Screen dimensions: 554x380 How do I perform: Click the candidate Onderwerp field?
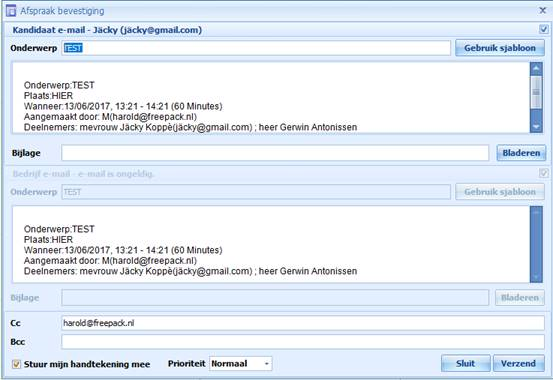click(x=256, y=48)
